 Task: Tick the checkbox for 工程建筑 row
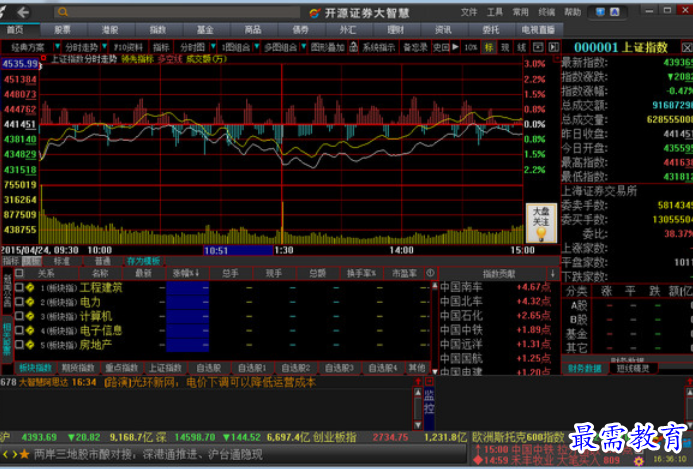[x=19, y=288]
